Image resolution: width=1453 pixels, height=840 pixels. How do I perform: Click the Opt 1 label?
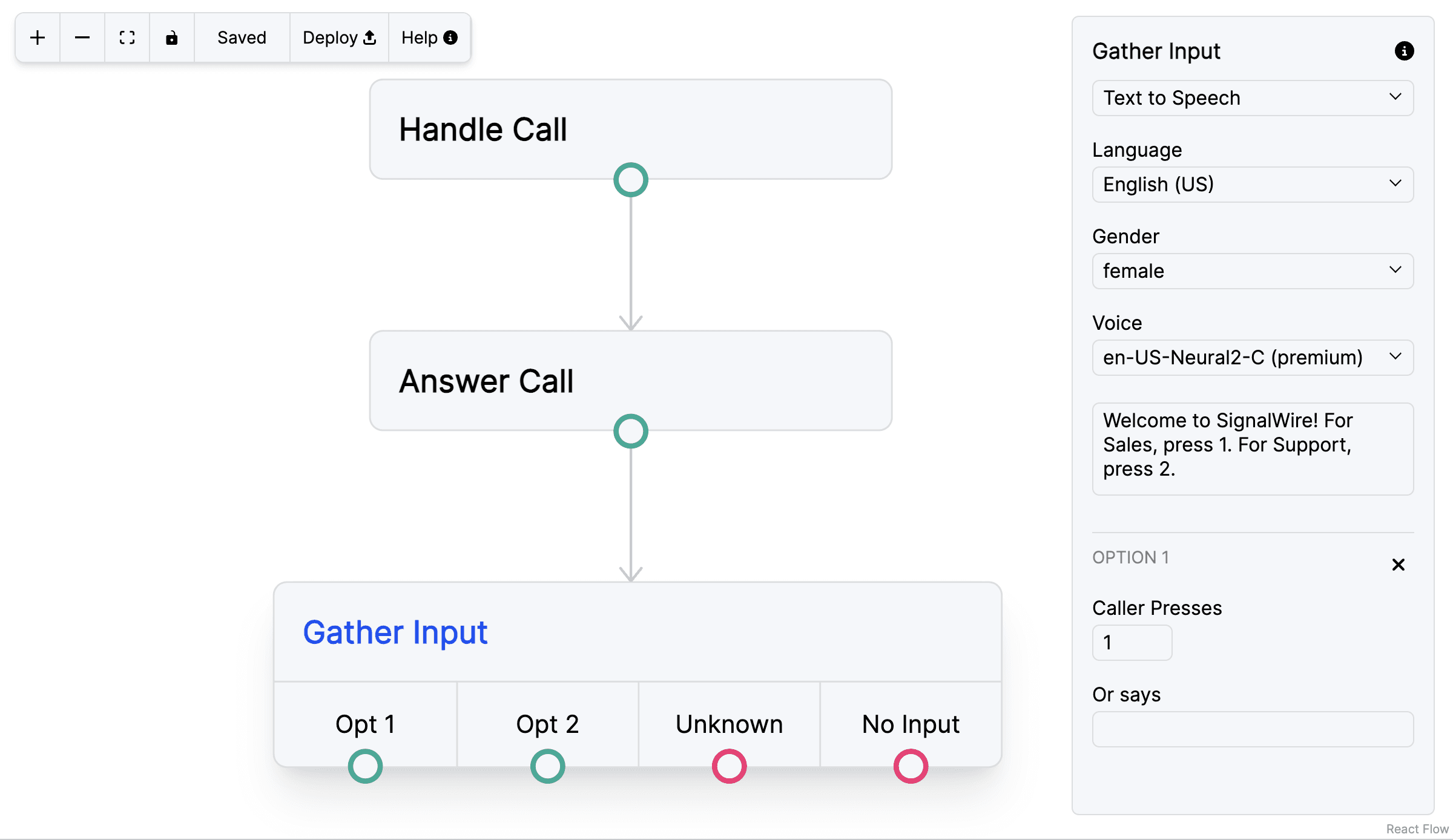point(365,724)
